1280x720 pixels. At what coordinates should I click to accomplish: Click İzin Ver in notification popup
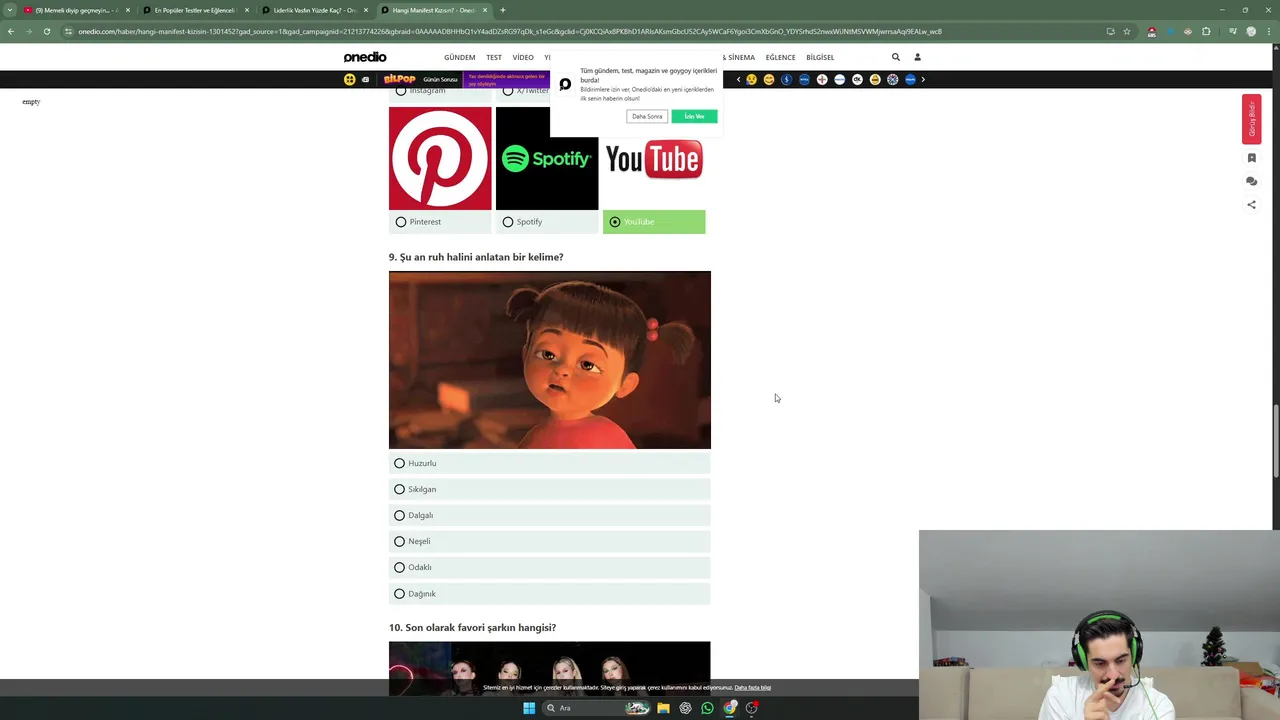point(694,116)
